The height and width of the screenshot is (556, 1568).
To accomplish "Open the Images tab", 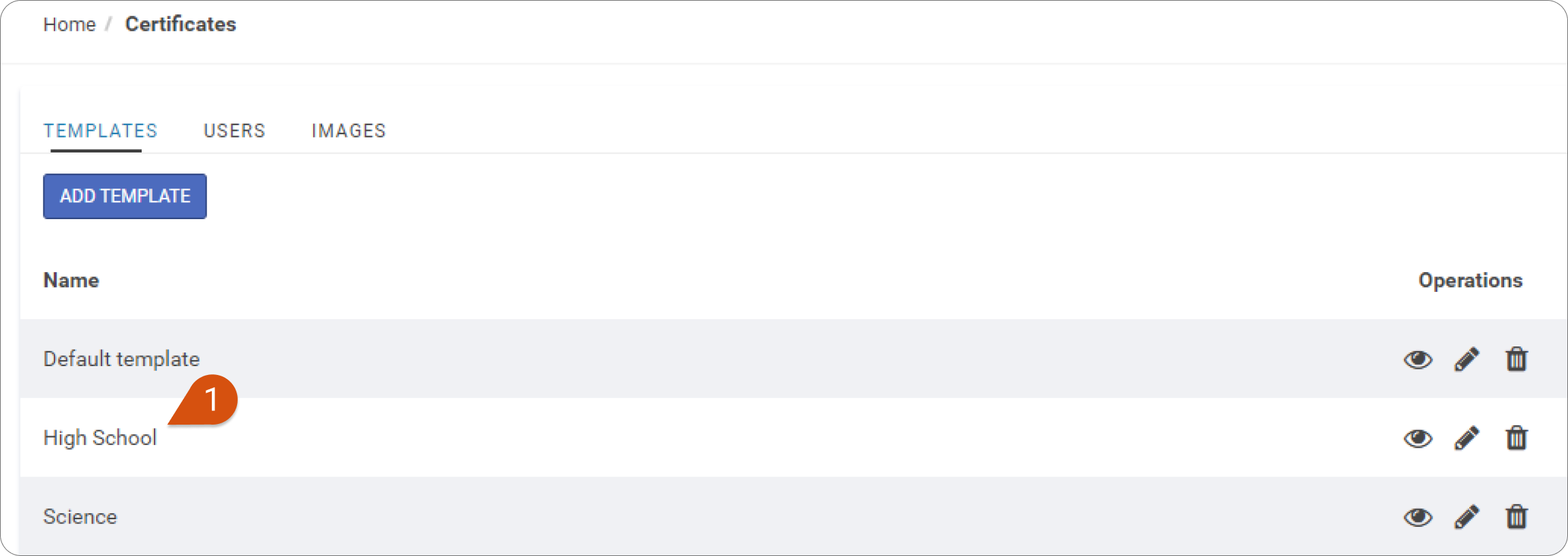I will 349,131.
